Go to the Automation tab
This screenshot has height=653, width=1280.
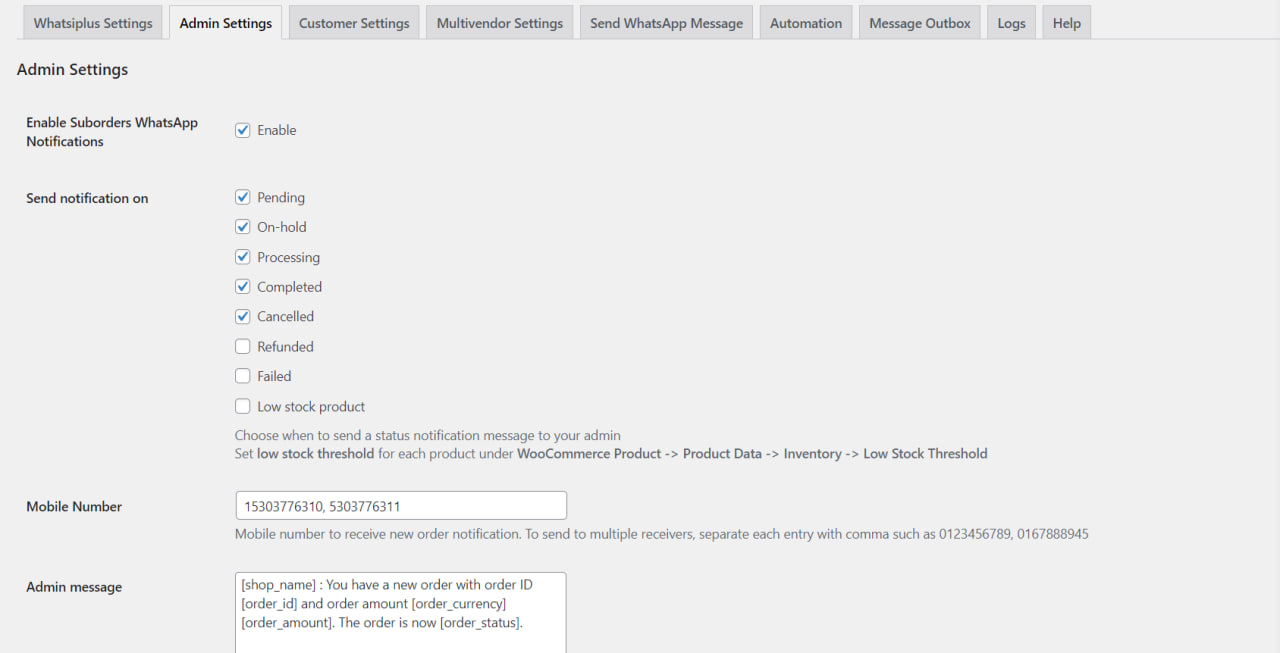coord(806,21)
